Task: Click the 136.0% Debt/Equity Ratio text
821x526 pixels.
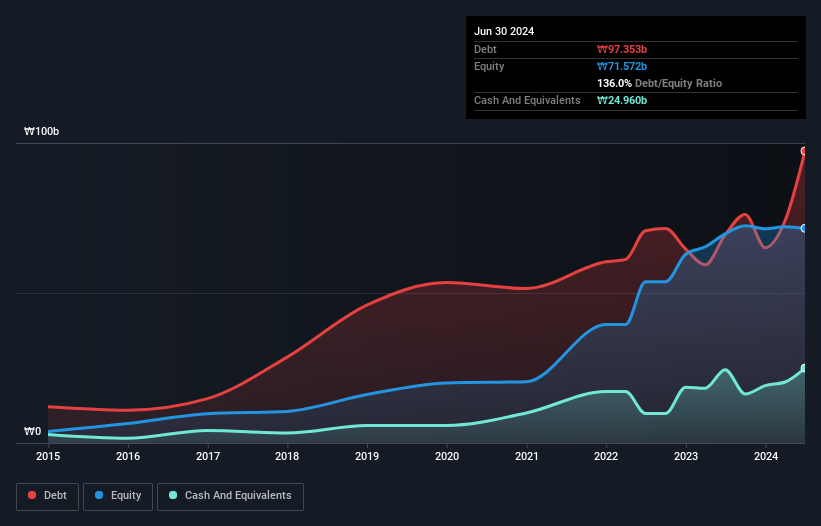Action: pyautogui.click(x=659, y=83)
